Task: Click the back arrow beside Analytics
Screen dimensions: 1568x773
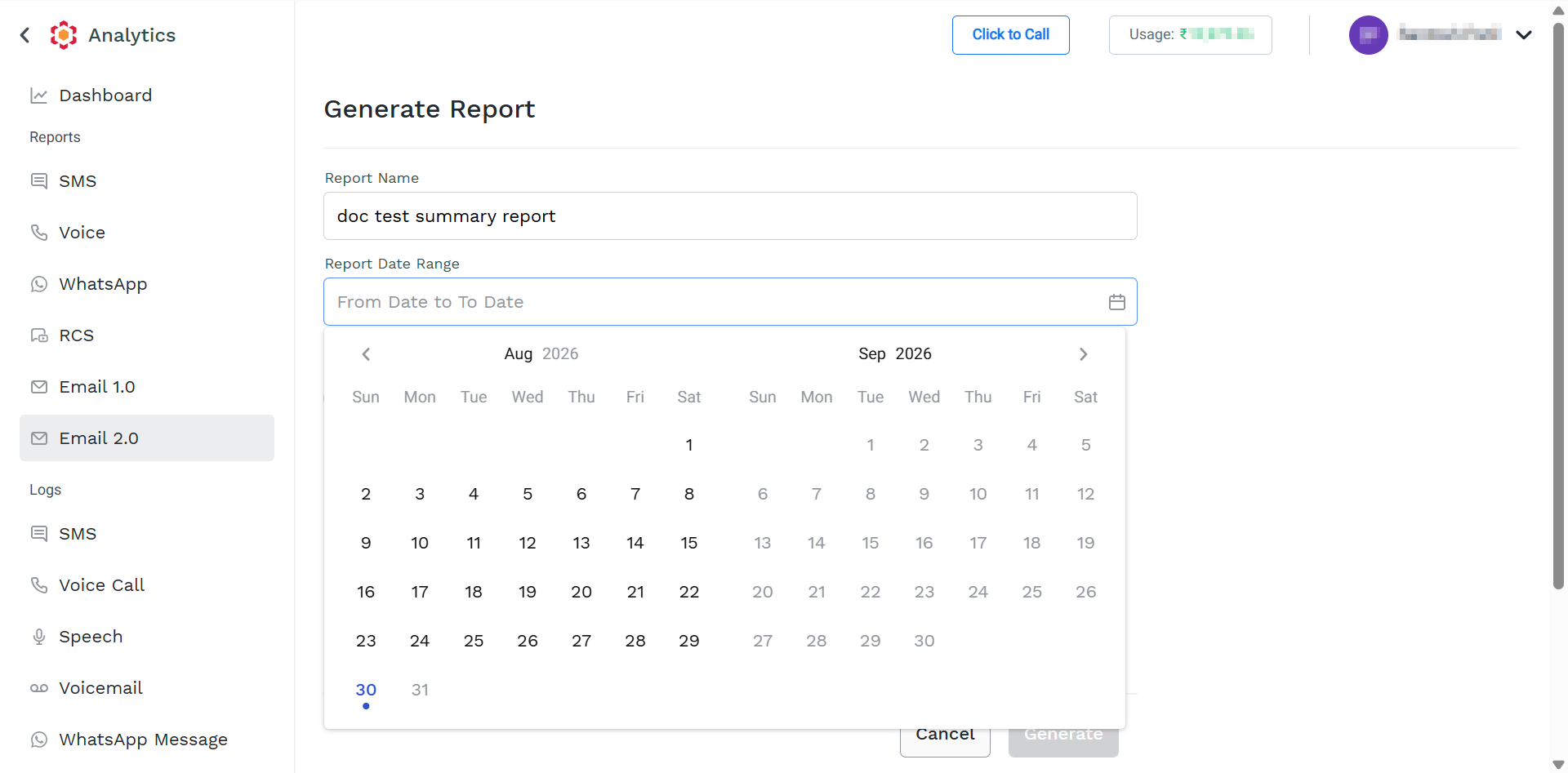Action: pos(24,35)
